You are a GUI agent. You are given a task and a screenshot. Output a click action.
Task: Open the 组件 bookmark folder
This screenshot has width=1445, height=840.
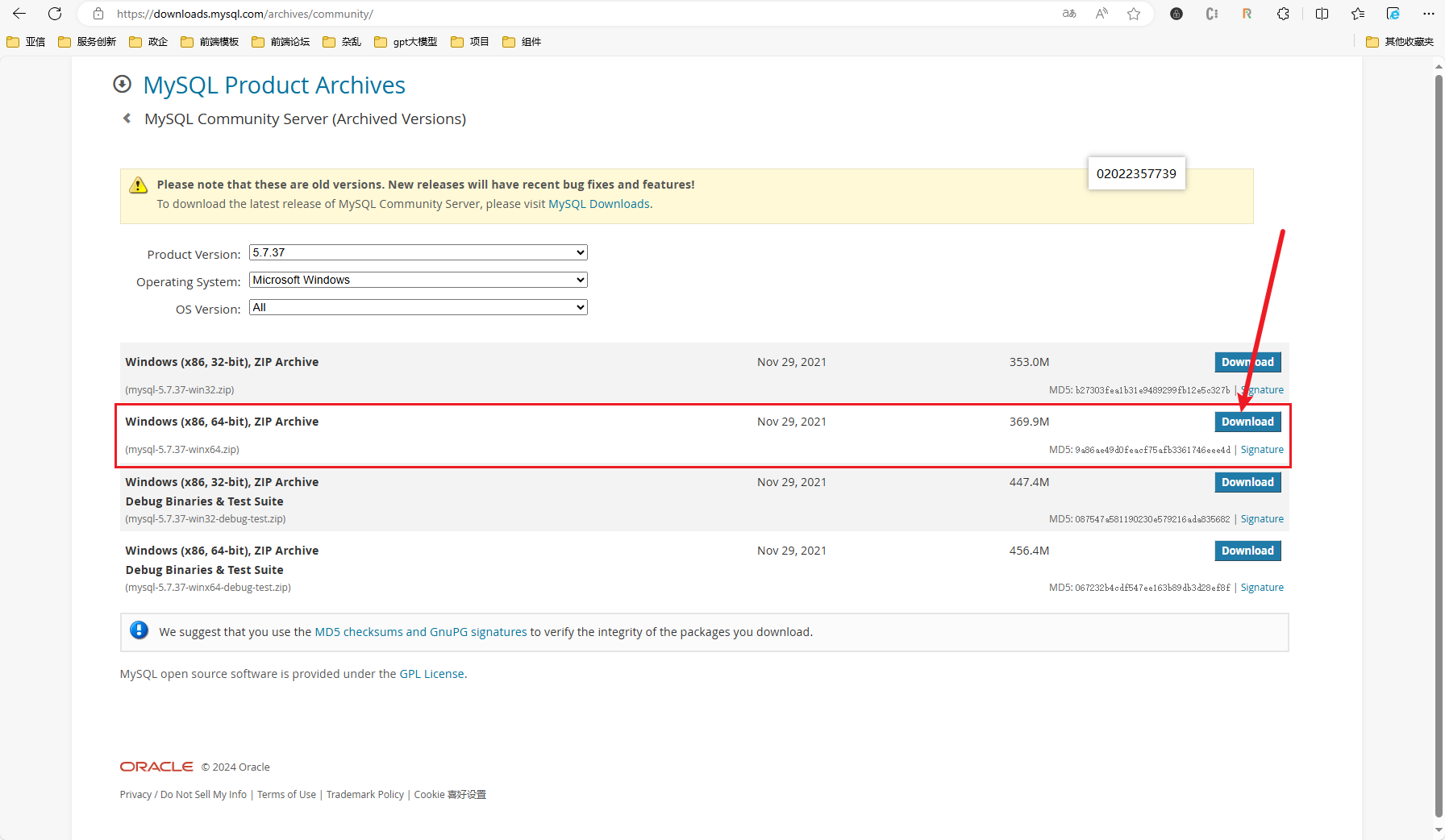[522, 42]
